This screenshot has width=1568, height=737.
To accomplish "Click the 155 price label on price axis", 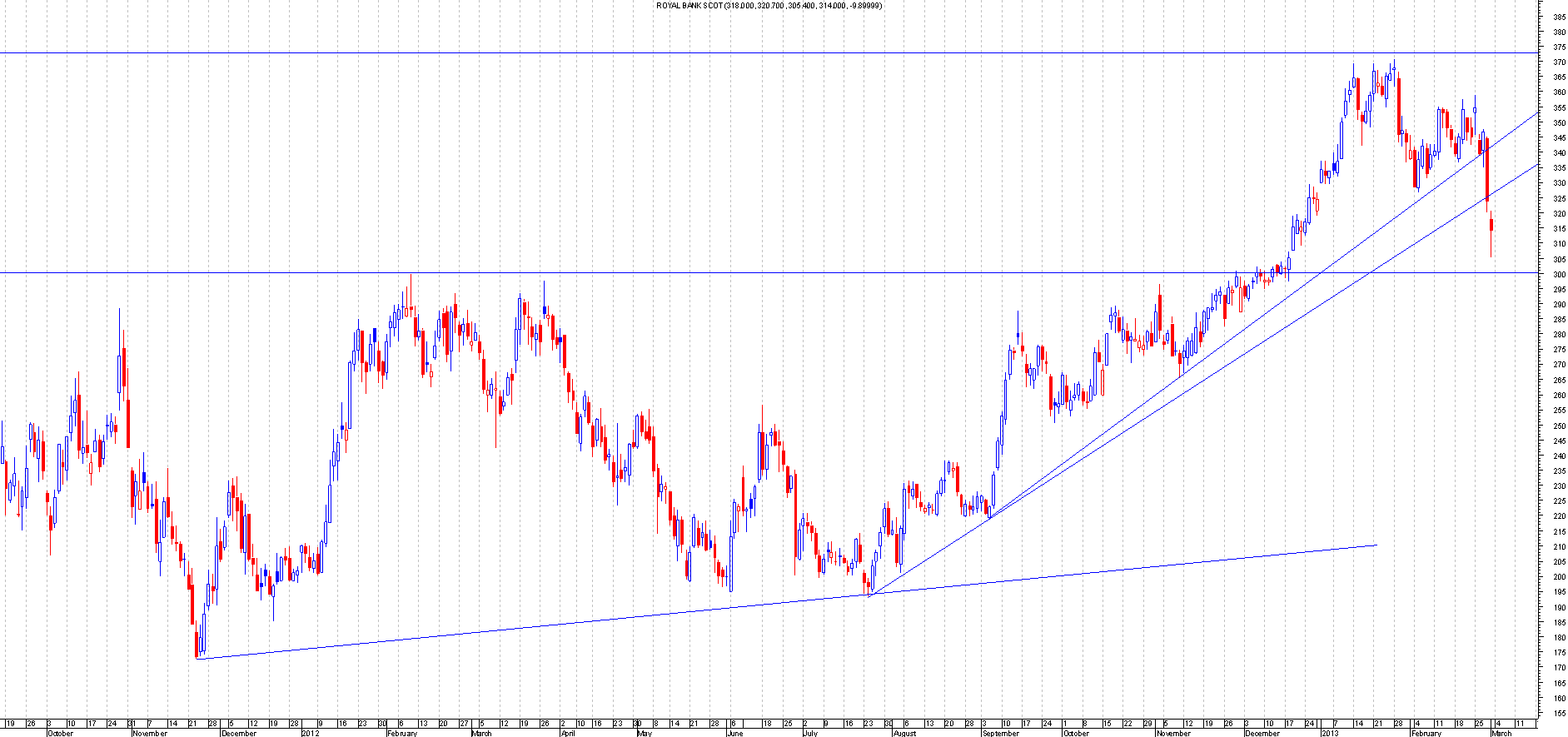I will click(1558, 713).
